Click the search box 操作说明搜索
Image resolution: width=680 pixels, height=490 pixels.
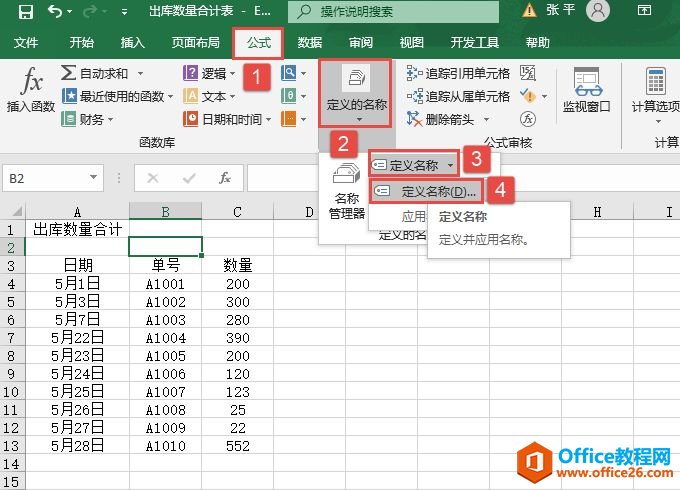(x=393, y=12)
